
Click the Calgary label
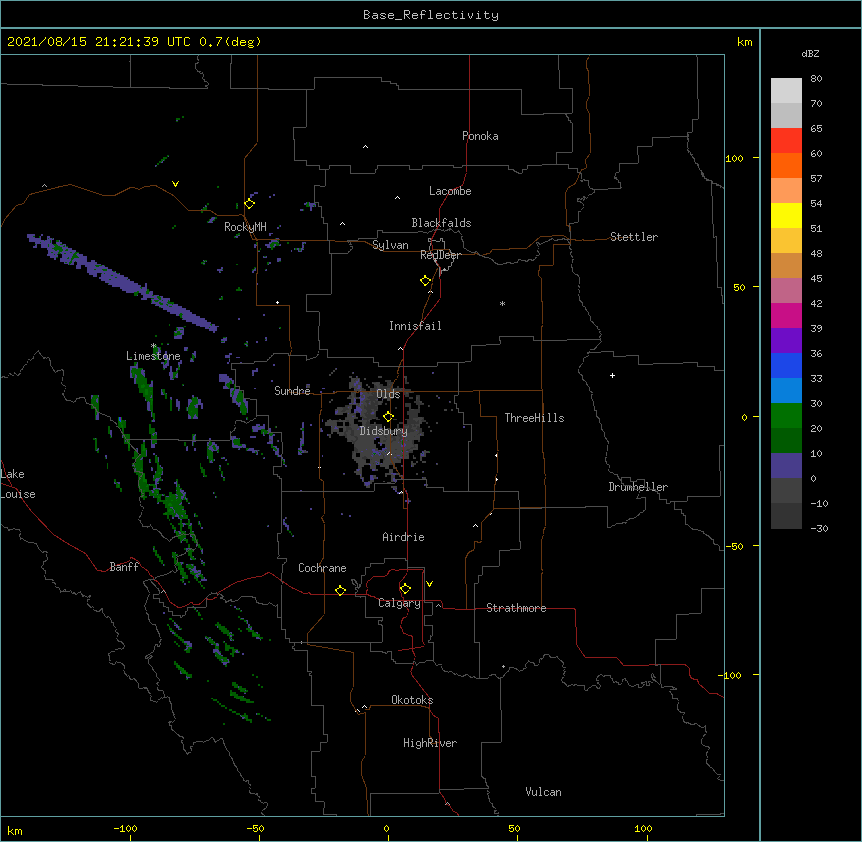tap(399, 603)
